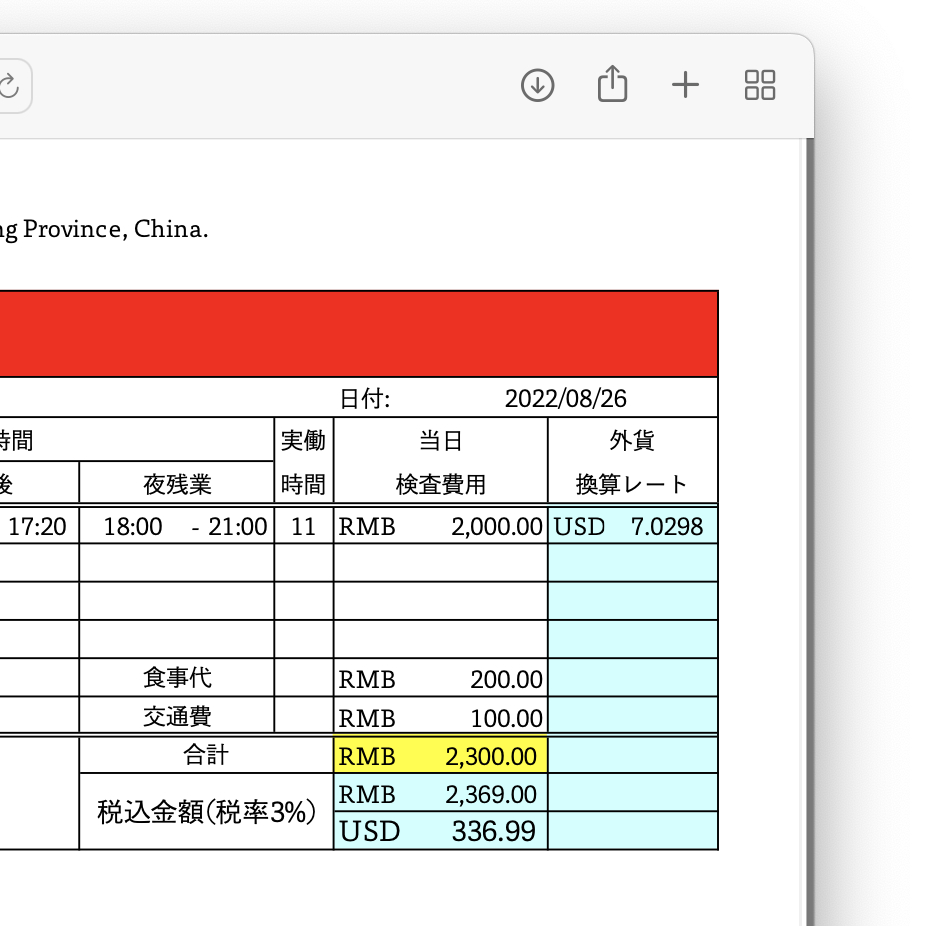926x926 pixels.
Task: Select the RMB 2,000.00 inspection fee cell
Action: 440,526
